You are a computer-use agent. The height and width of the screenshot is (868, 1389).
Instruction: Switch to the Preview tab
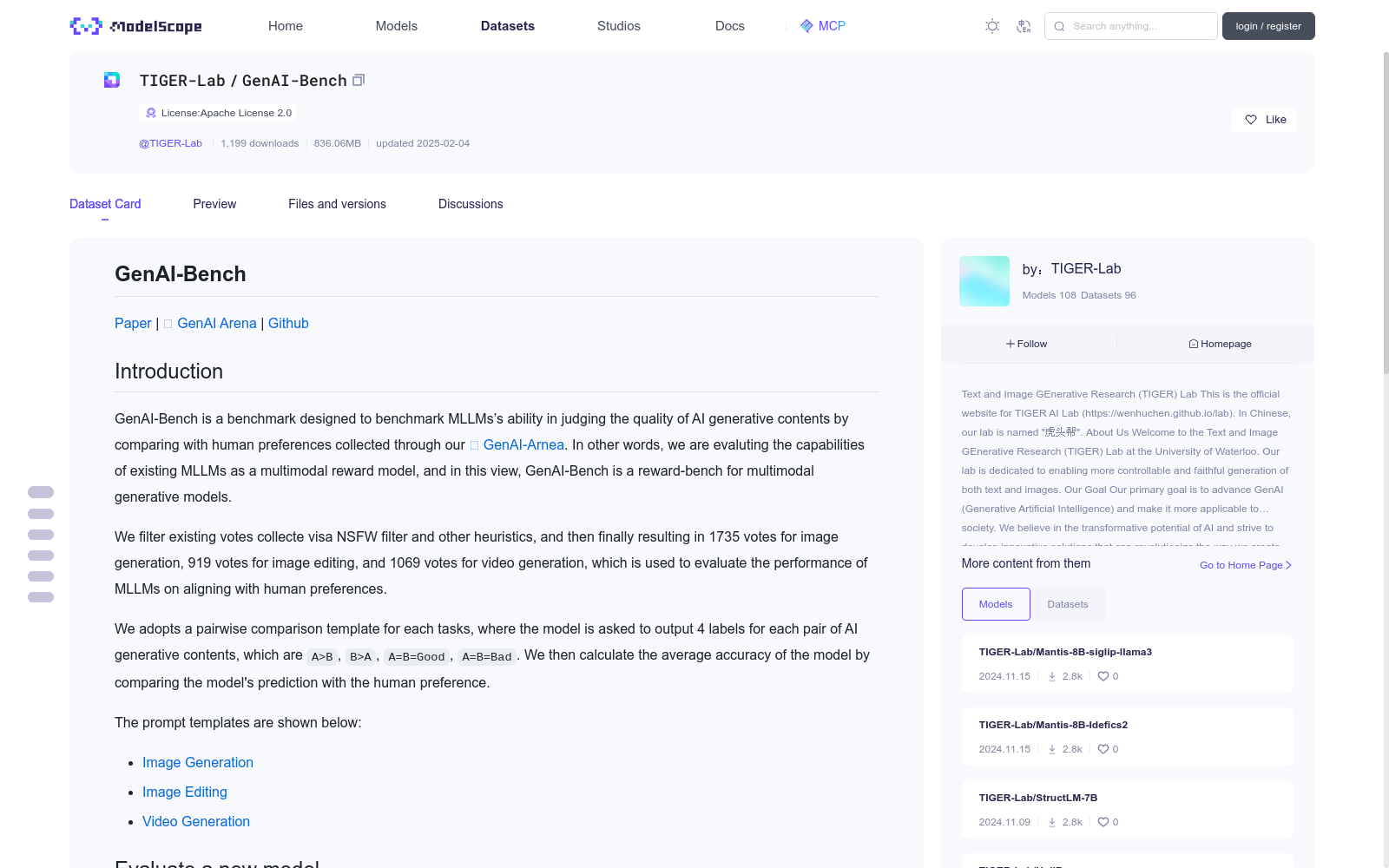pyautogui.click(x=214, y=204)
